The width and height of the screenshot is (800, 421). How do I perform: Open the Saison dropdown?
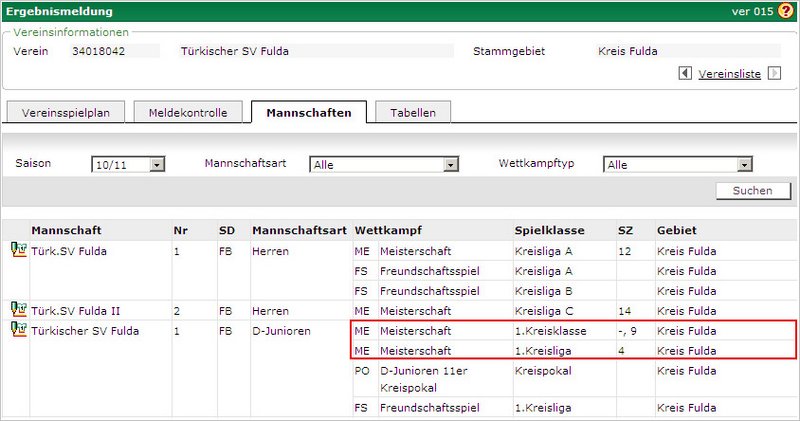click(157, 164)
